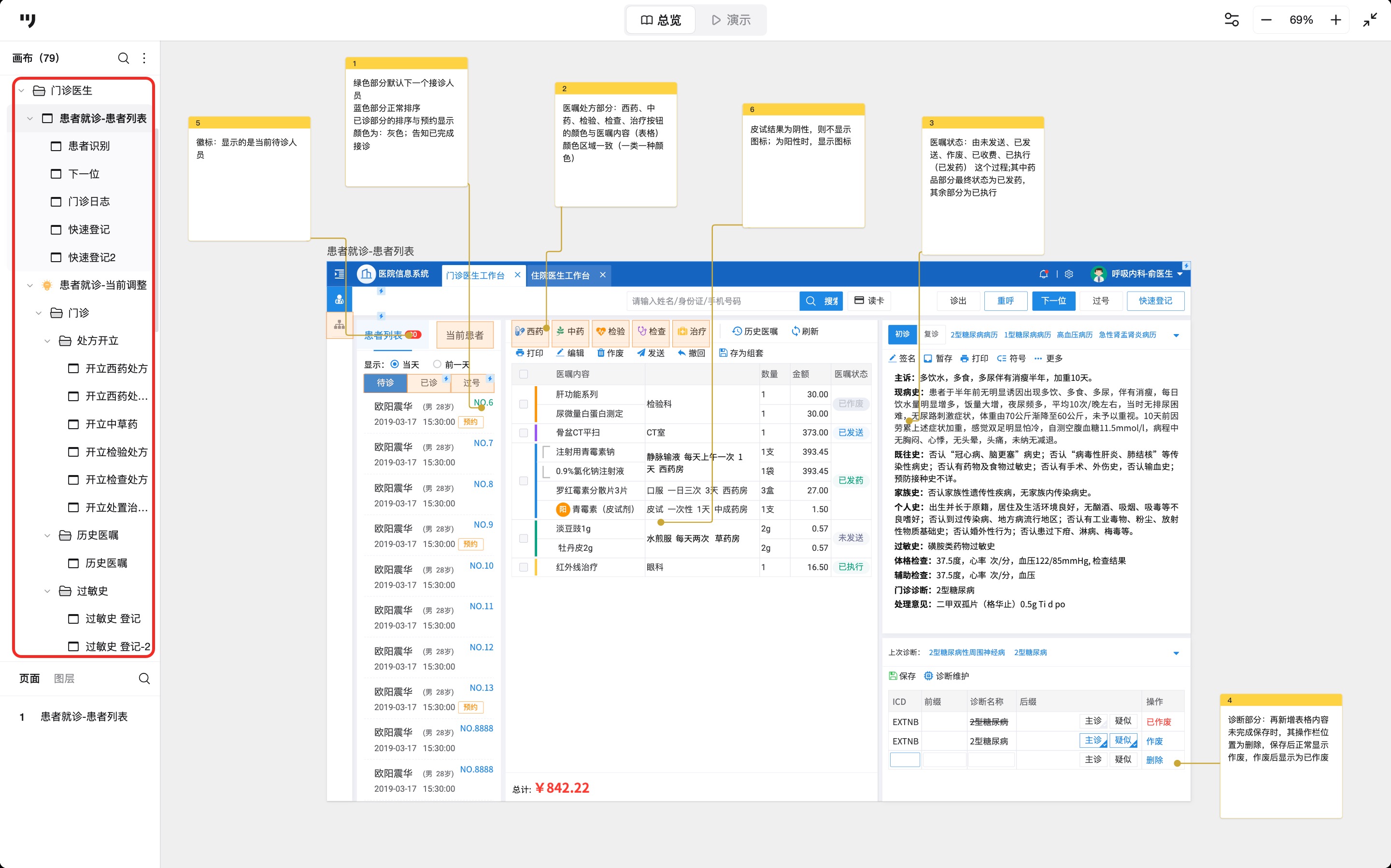Image resolution: width=1391 pixels, height=868 pixels.
Task: Click the 历史医嘱 history icon button
Action: (x=754, y=331)
